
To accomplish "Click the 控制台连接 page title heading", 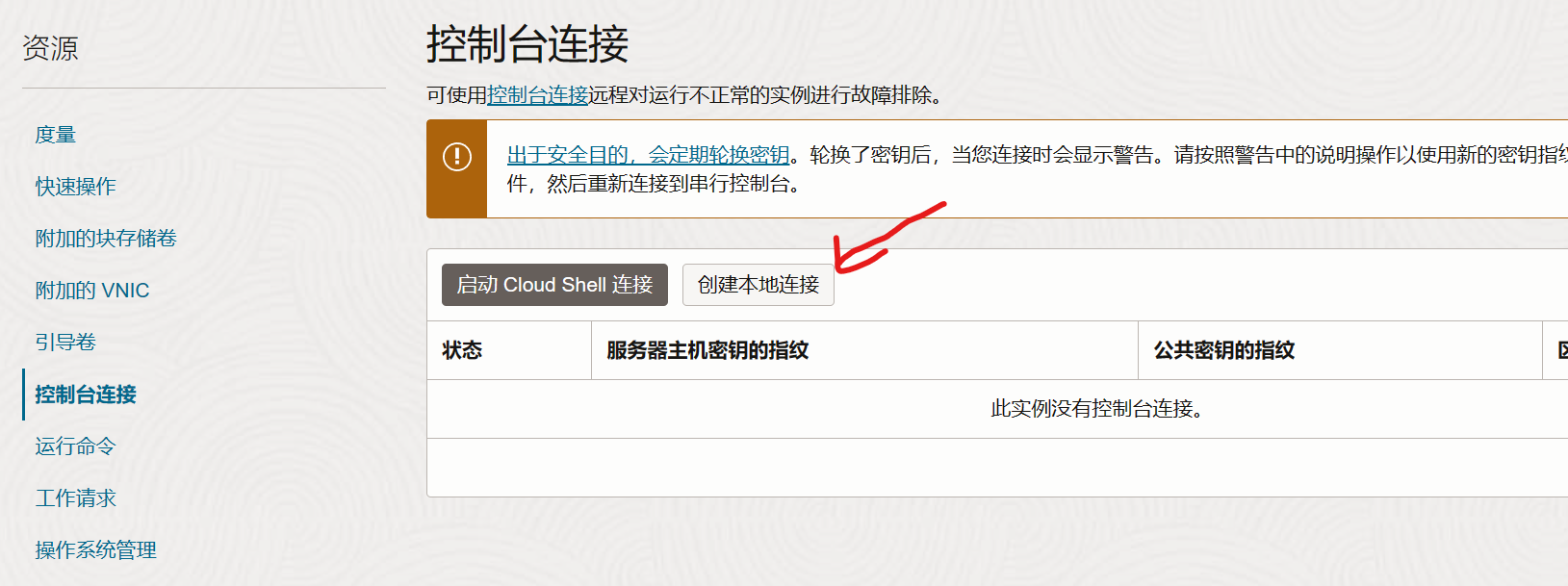I will 527,44.
